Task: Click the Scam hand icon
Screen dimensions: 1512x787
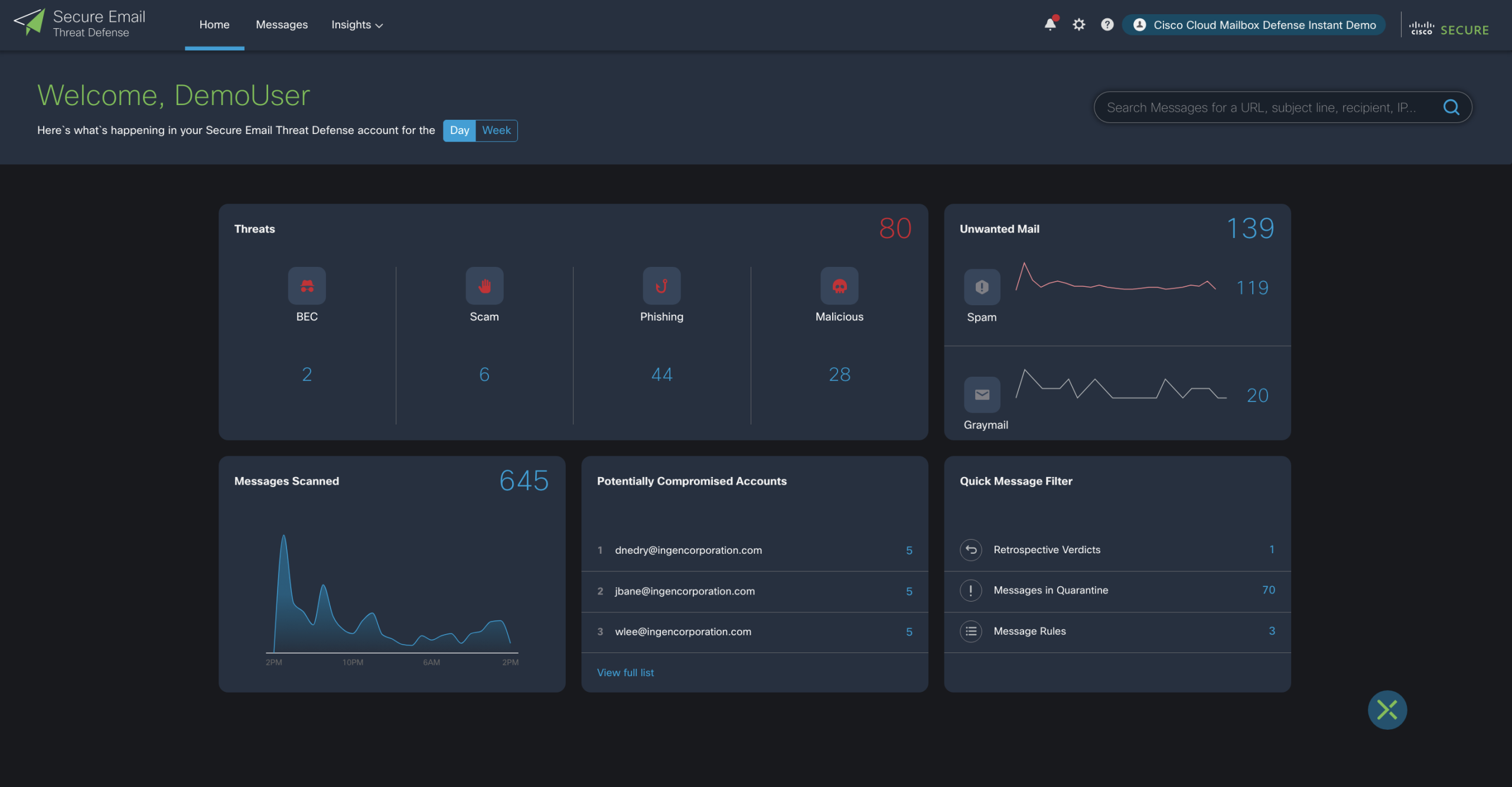Action: pos(484,286)
